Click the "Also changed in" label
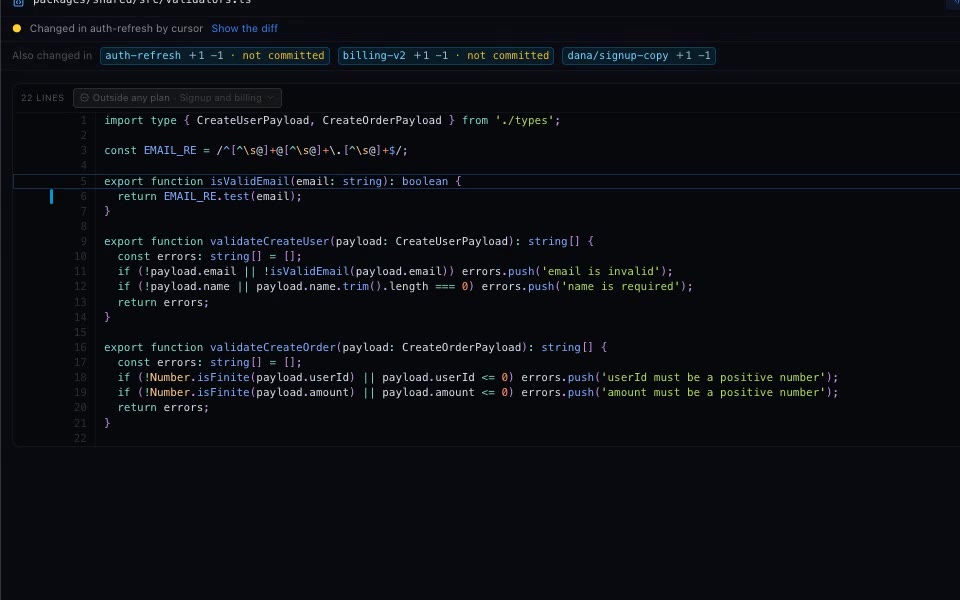This screenshot has height=600, width=960. 52,56
